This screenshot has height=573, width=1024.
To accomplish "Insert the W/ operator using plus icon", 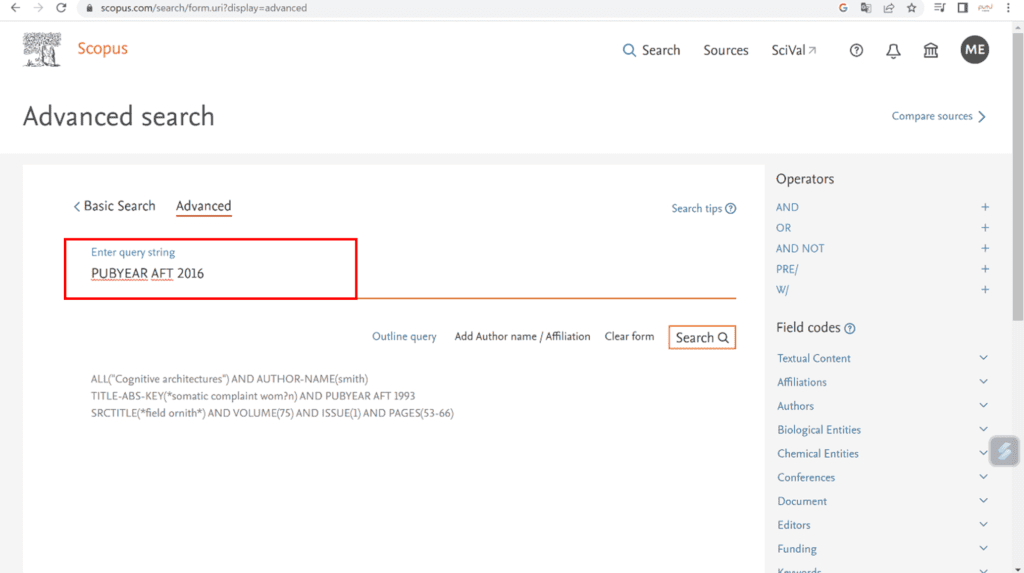I will tap(984, 290).
